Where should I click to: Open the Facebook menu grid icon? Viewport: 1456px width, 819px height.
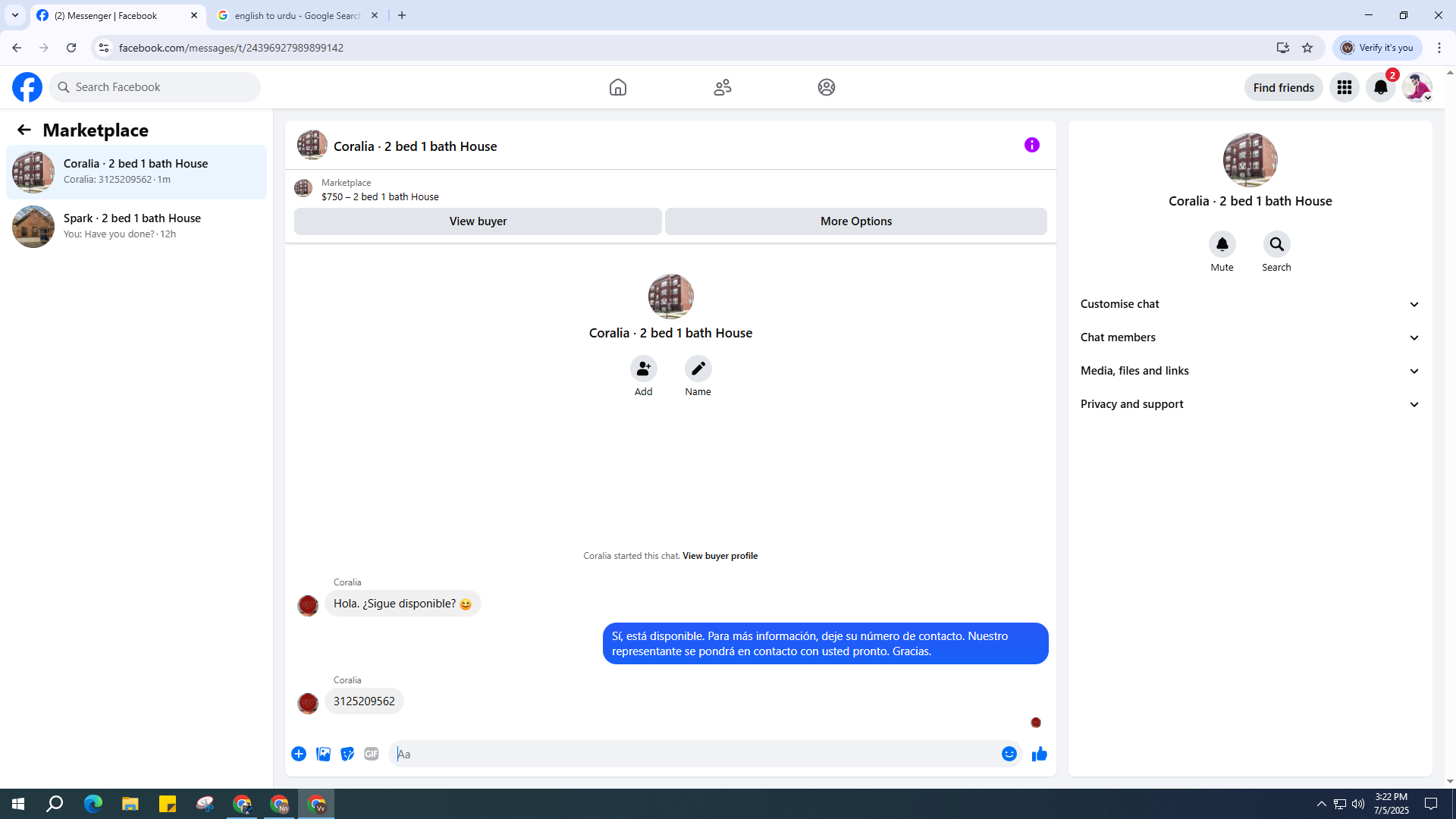coord(1344,87)
